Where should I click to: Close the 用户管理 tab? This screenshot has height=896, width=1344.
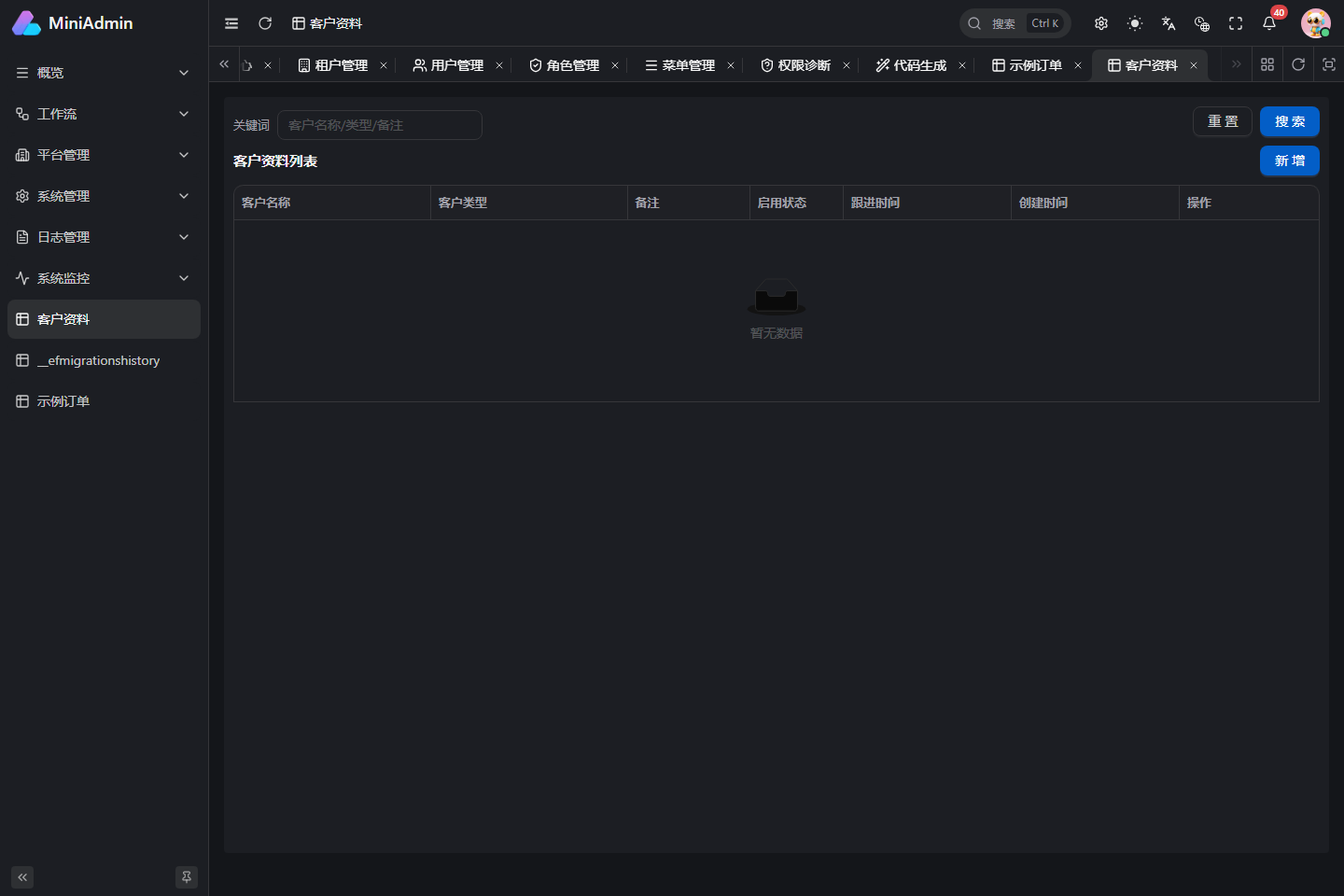click(499, 65)
